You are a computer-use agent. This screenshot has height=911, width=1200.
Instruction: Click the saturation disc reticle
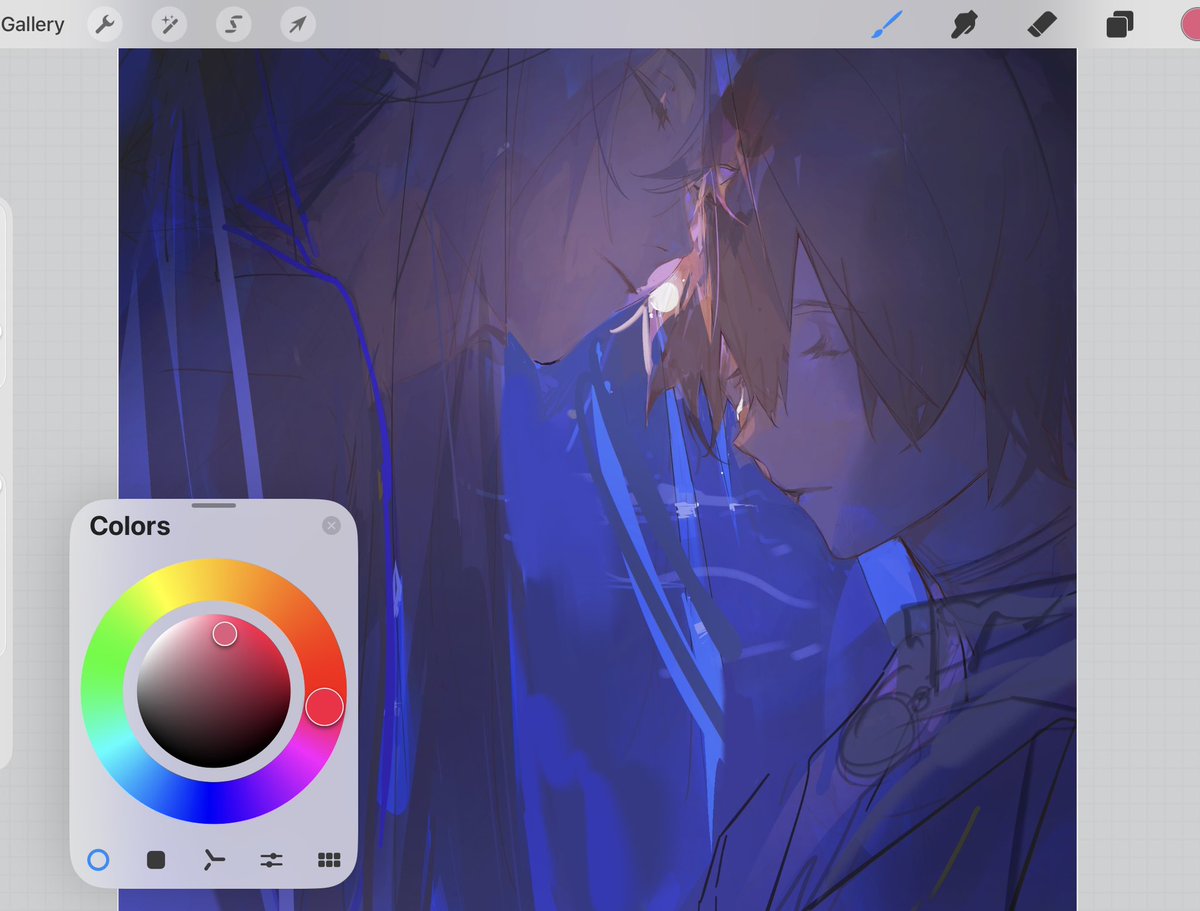coord(225,633)
